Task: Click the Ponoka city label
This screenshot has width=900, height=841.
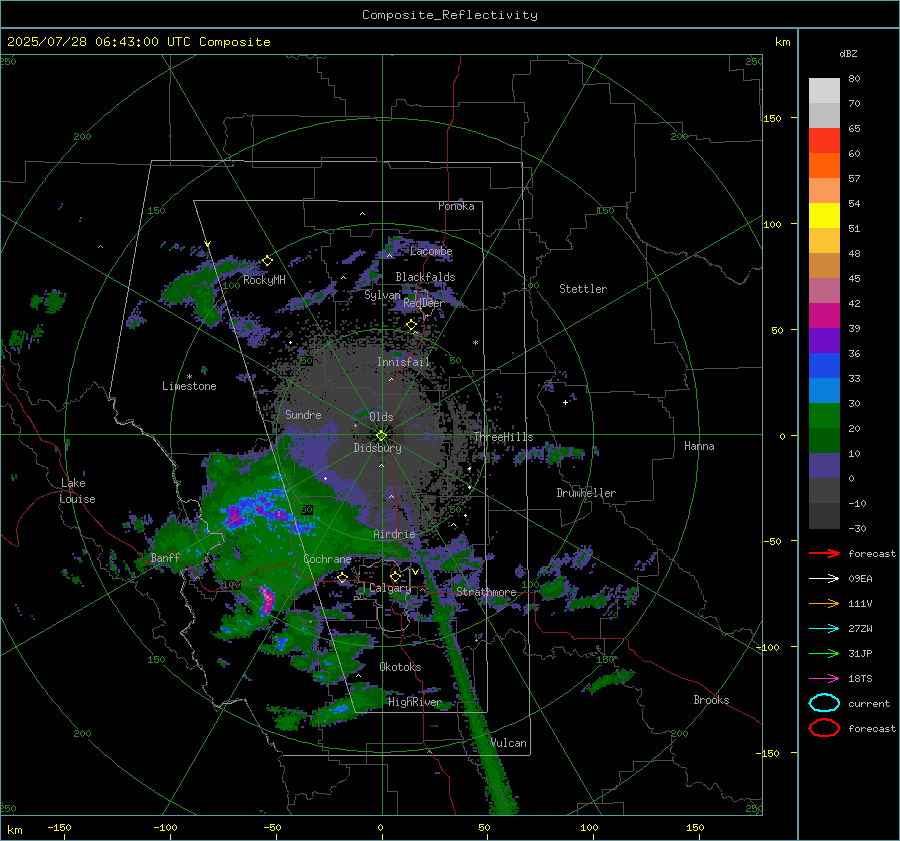Action: click(x=456, y=206)
